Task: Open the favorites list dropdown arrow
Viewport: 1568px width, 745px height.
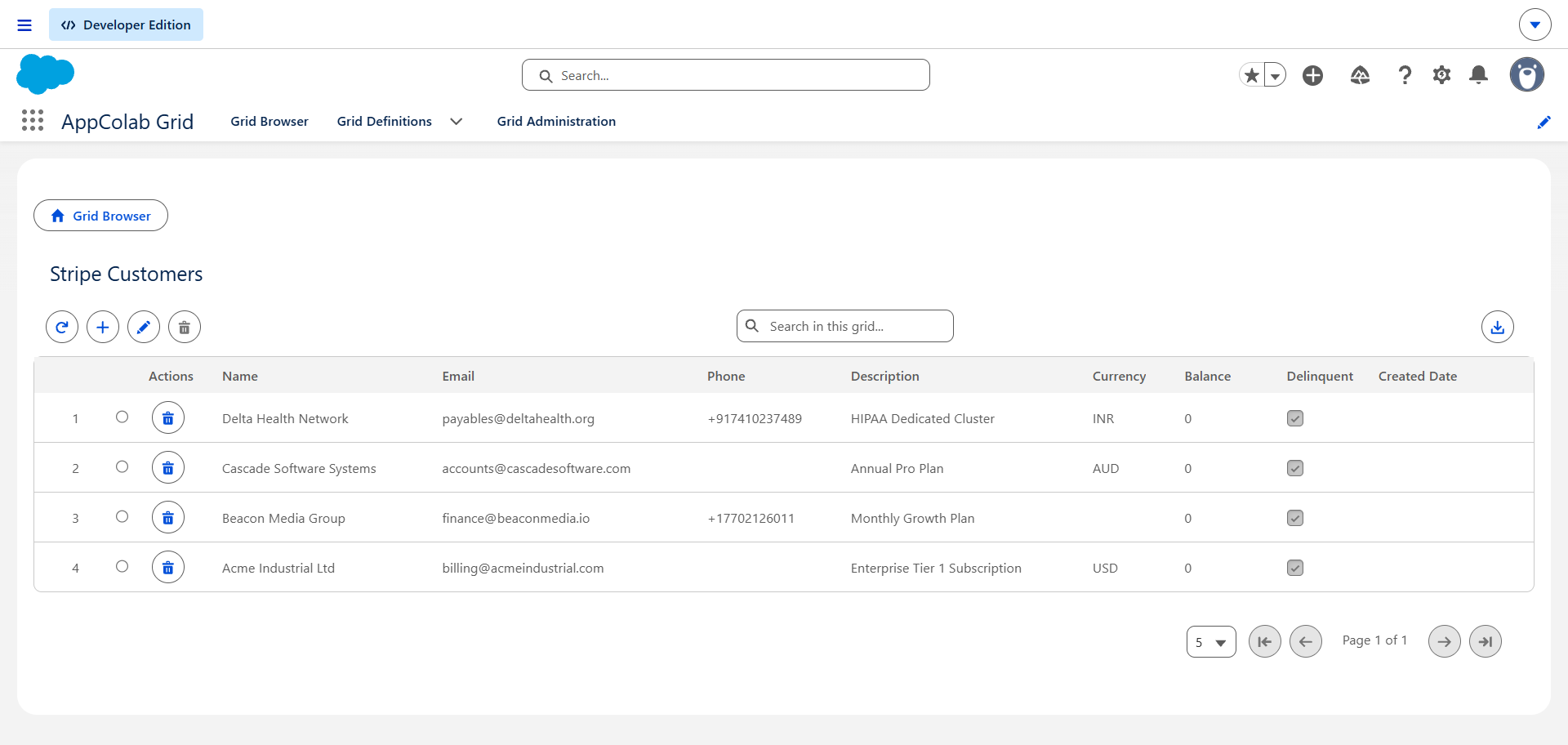Action: 1275,75
